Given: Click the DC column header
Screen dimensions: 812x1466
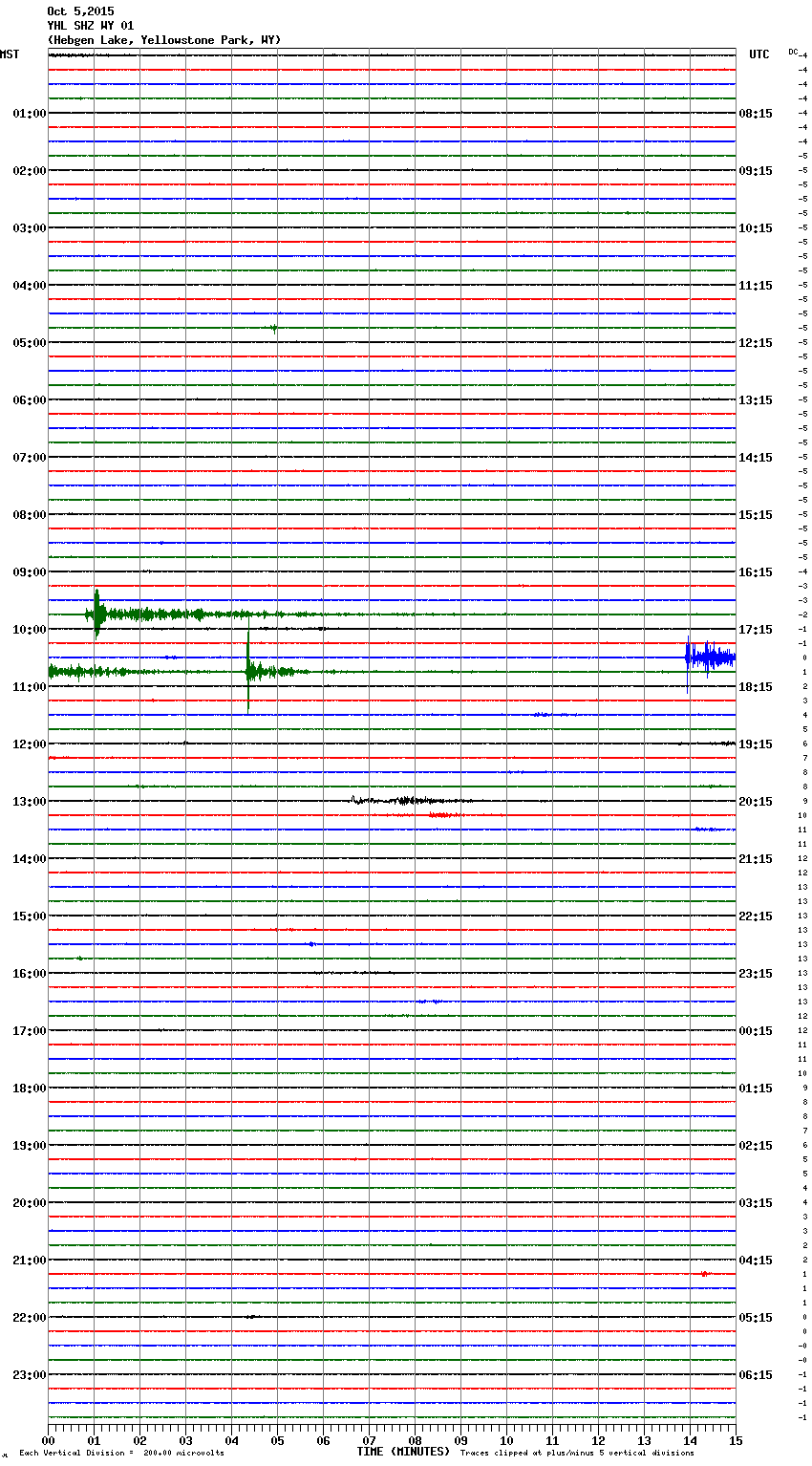Looking at the screenshot, I should click(793, 52).
